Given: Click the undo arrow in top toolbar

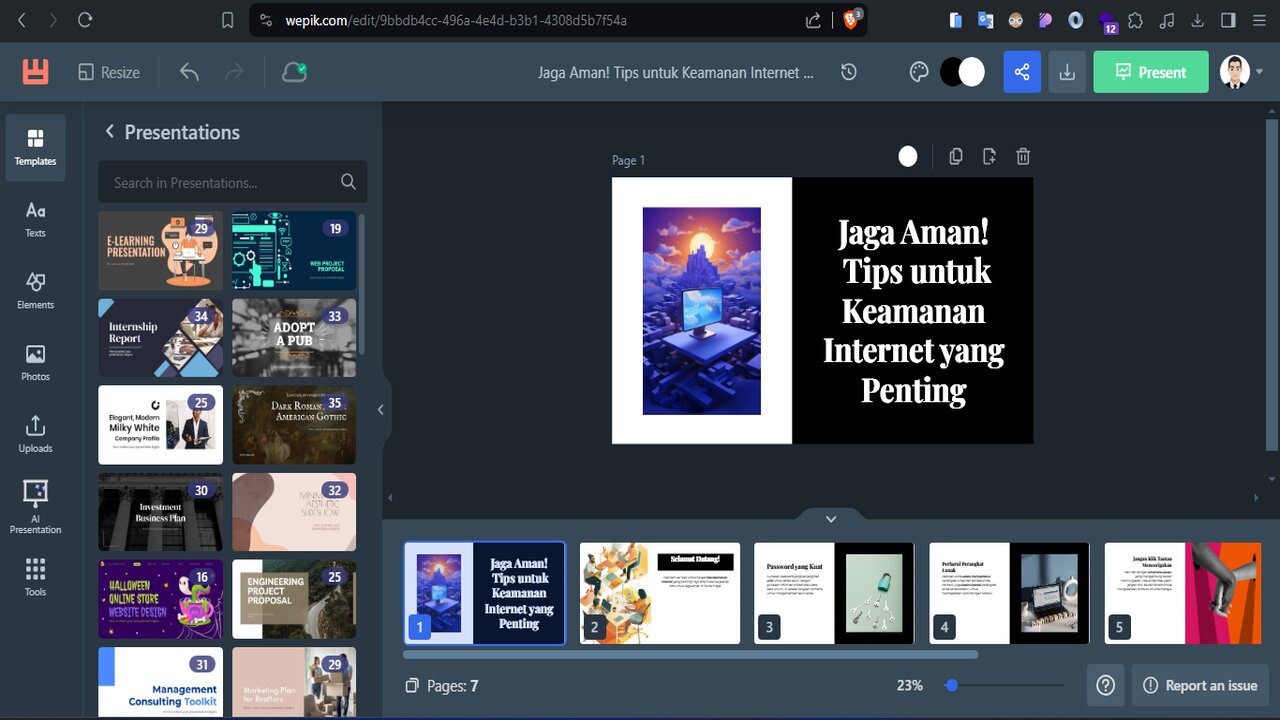Looking at the screenshot, I should tap(189, 72).
